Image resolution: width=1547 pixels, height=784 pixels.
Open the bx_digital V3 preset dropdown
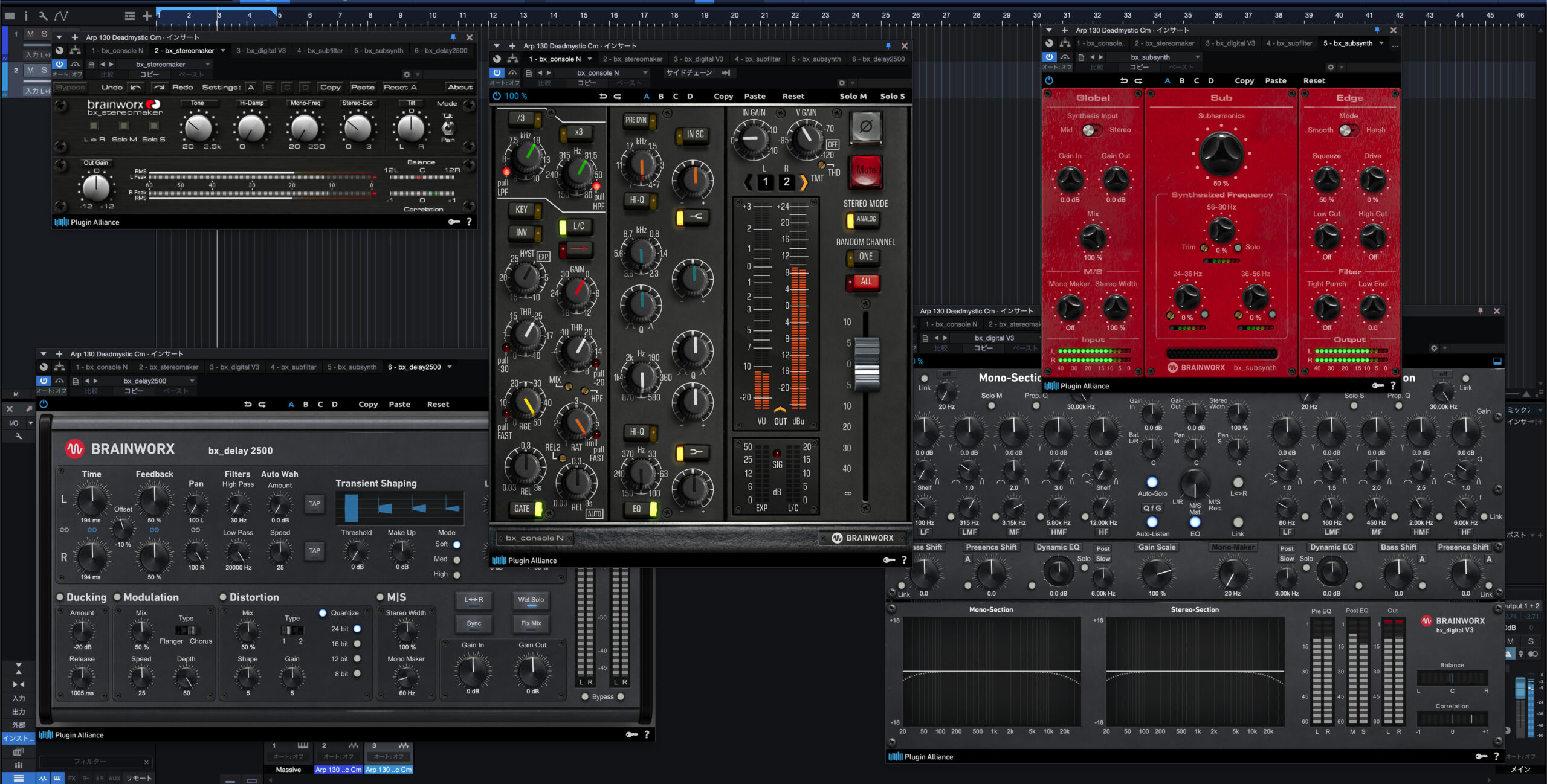click(x=994, y=338)
